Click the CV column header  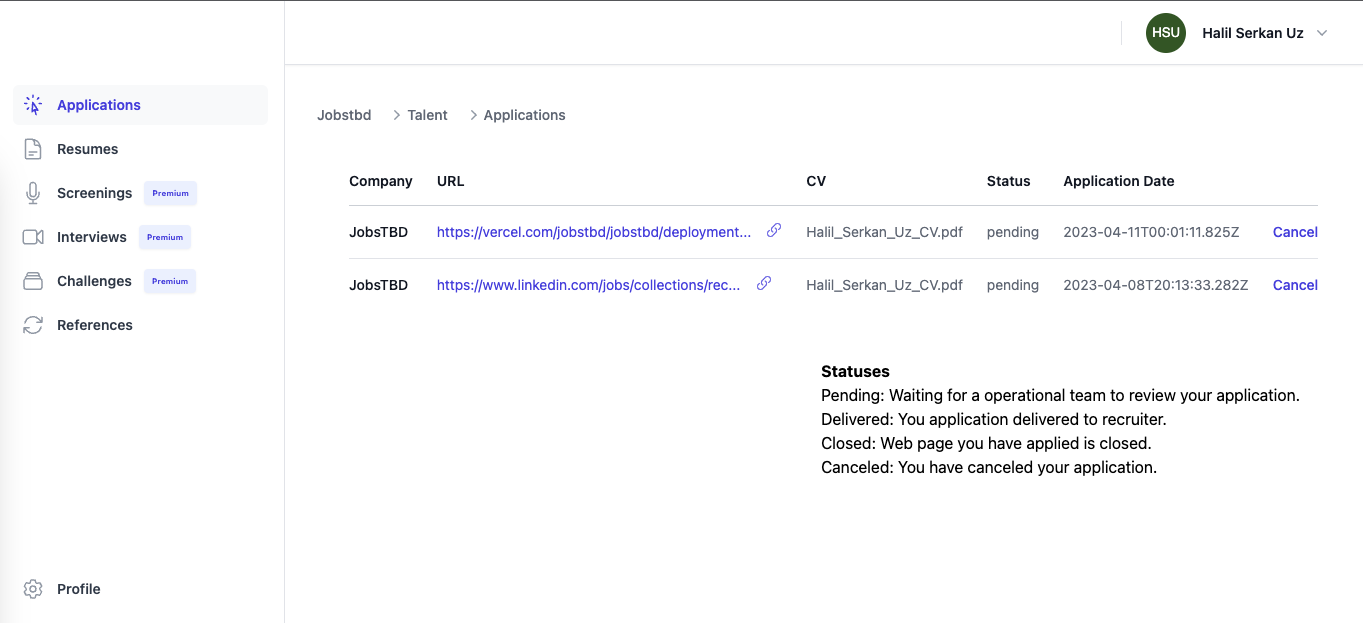click(816, 181)
